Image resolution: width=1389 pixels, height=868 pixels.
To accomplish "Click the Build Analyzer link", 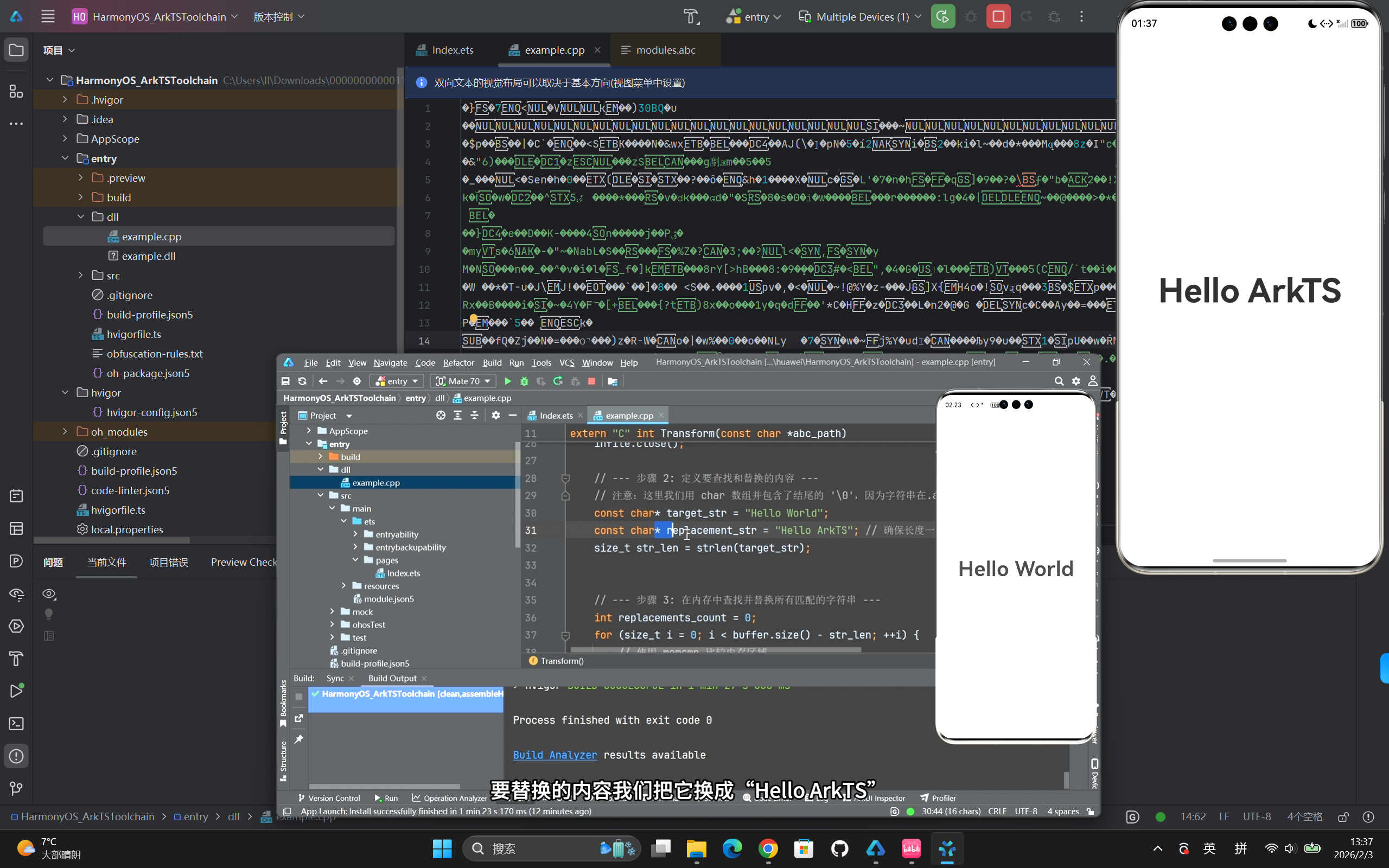I will click(555, 755).
